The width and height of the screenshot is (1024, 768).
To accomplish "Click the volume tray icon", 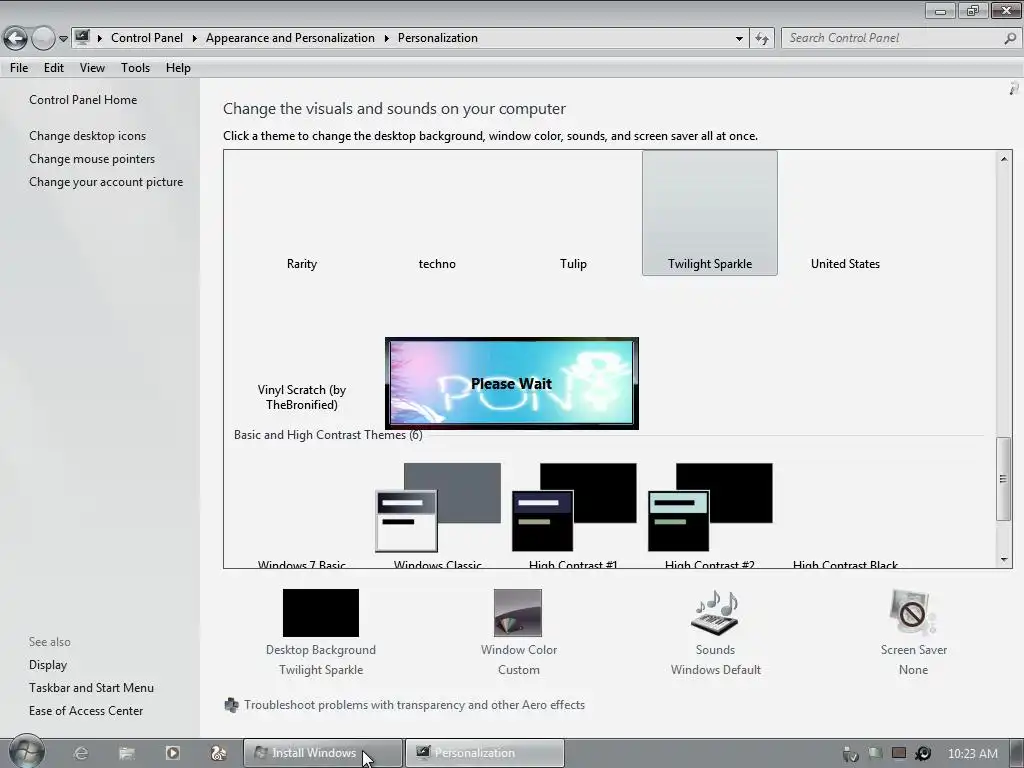I will pos(923,753).
